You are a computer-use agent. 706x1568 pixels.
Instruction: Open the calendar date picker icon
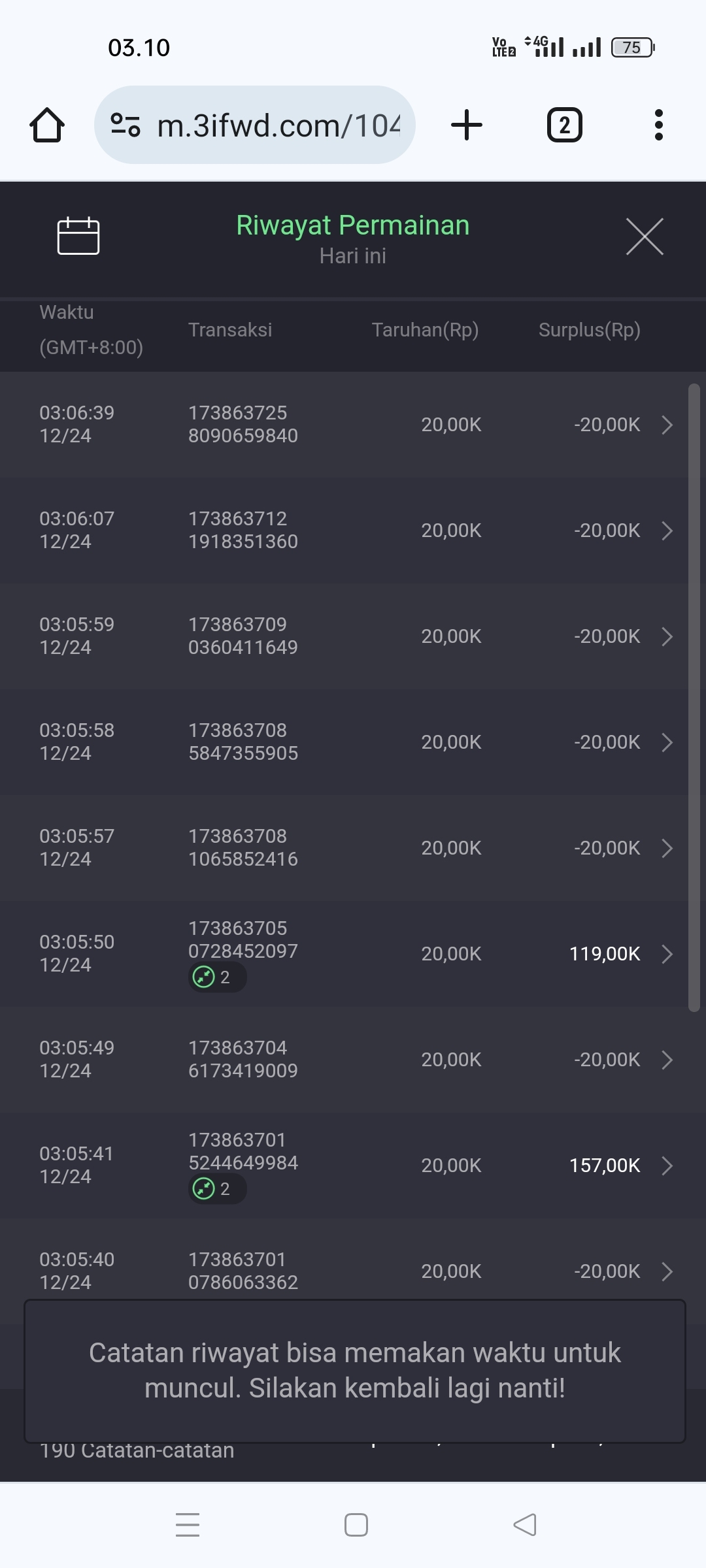[x=78, y=235]
